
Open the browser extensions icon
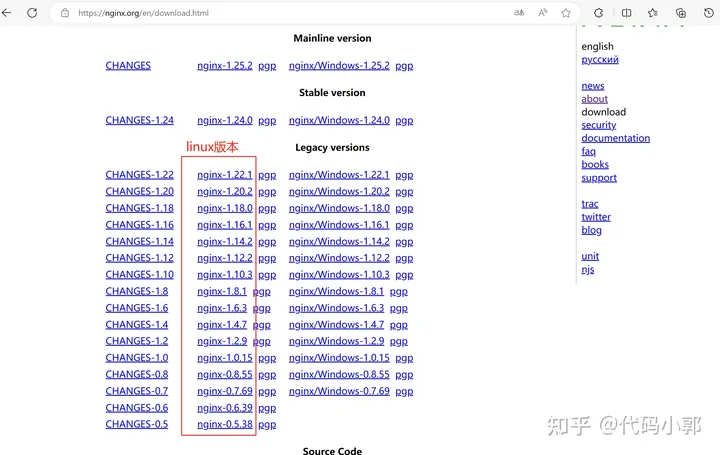point(598,13)
